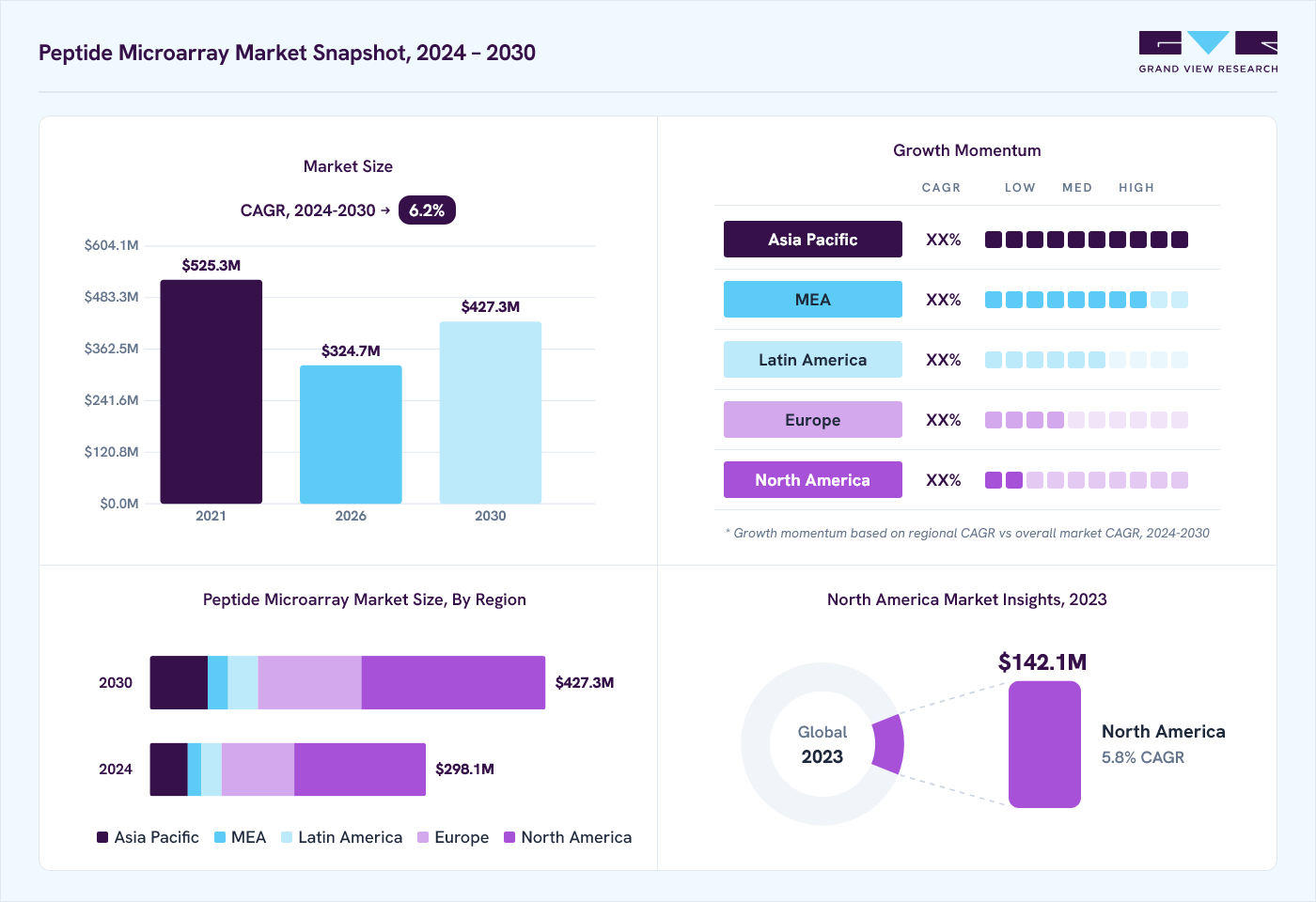Click the 2021 dark purple bar

tap(211, 392)
